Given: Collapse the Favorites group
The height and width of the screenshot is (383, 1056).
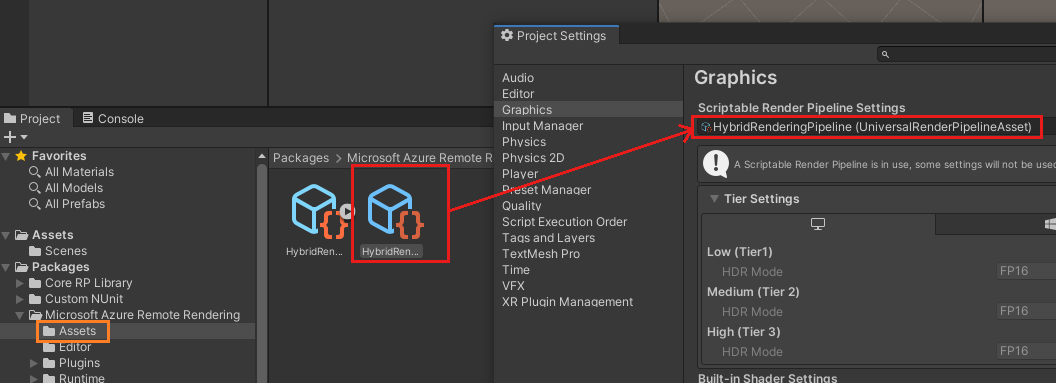Looking at the screenshot, I should [x=6, y=156].
